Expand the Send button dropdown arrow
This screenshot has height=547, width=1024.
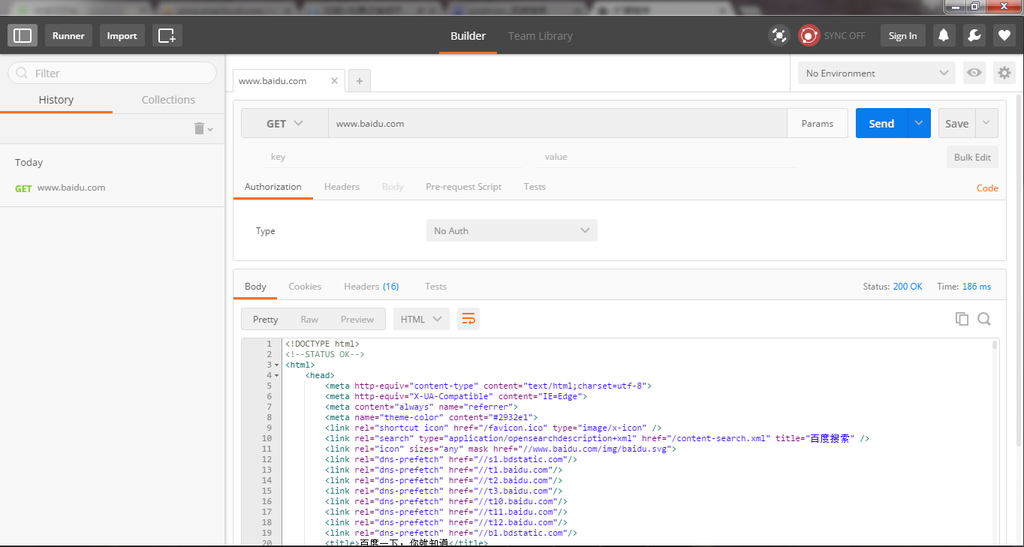tap(919, 123)
